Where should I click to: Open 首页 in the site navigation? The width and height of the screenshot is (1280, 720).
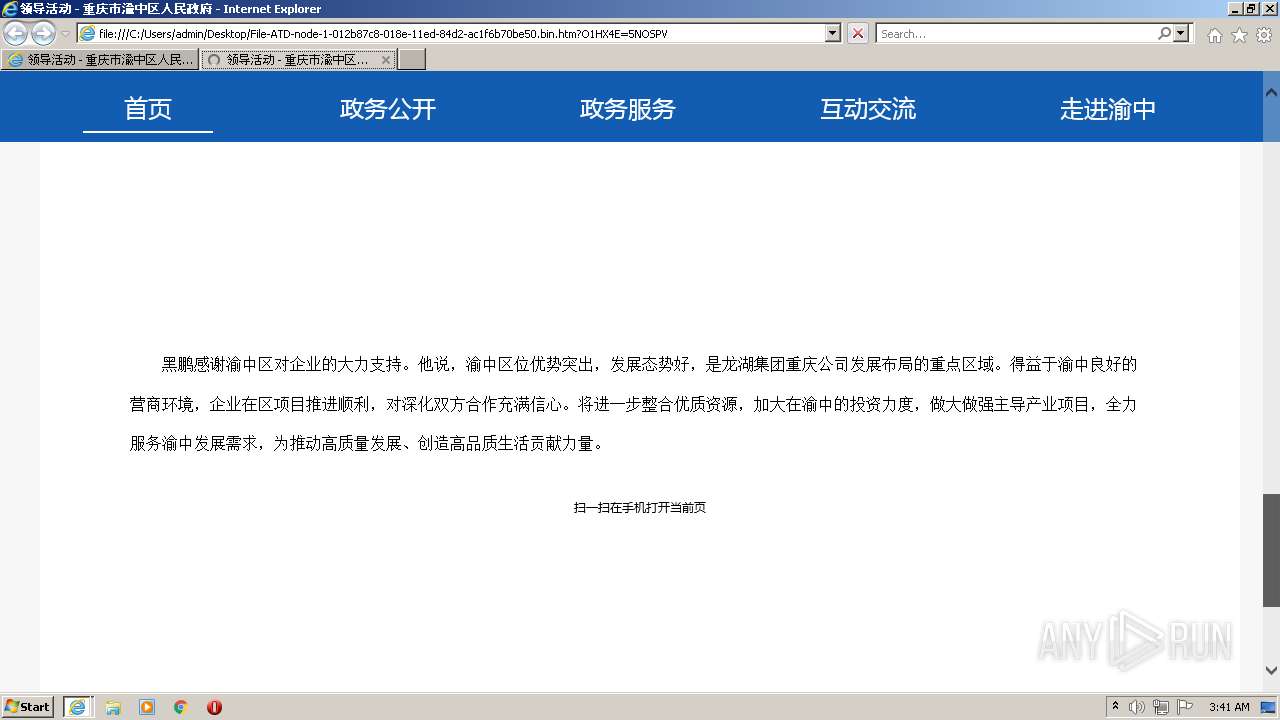(x=148, y=108)
